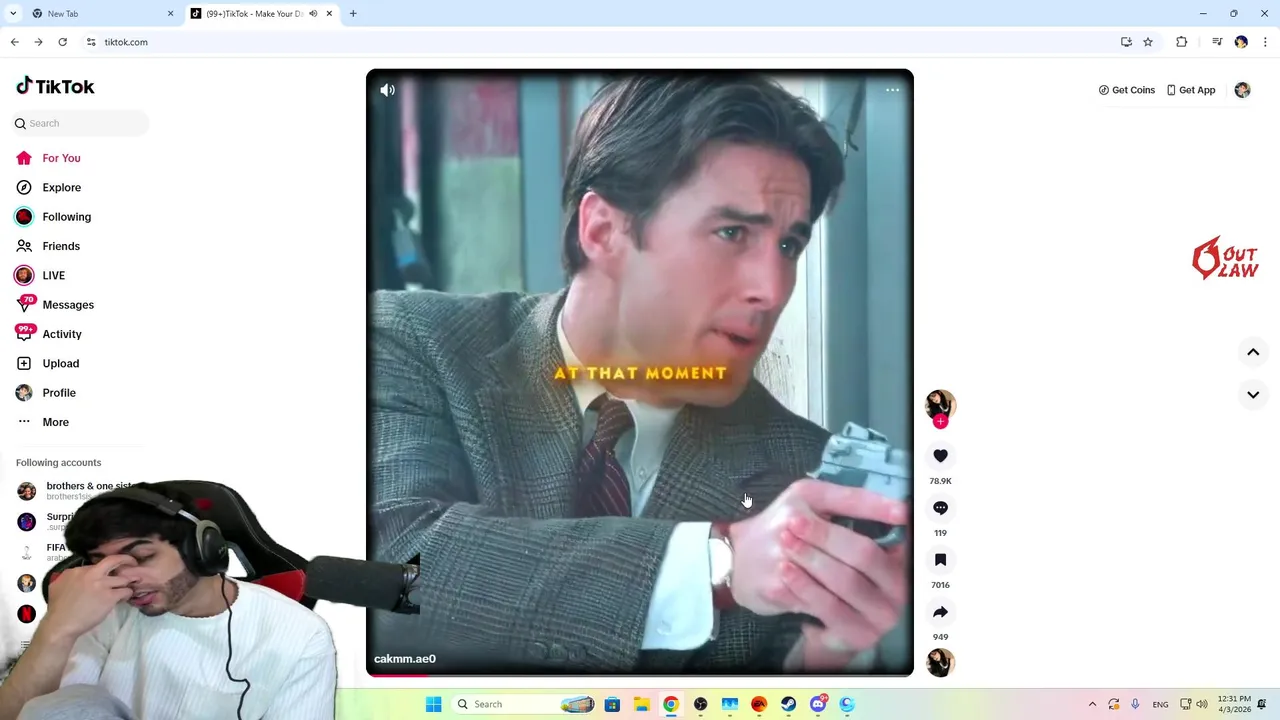Viewport: 1280px width, 720px height.
Task: Install app icon in address bar
Action: (1126, 42)
